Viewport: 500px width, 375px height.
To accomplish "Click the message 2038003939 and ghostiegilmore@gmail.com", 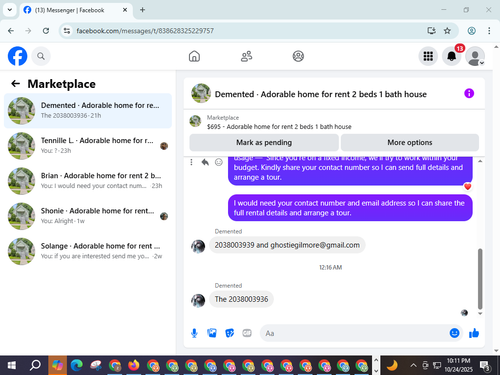I will click(287, 245).
